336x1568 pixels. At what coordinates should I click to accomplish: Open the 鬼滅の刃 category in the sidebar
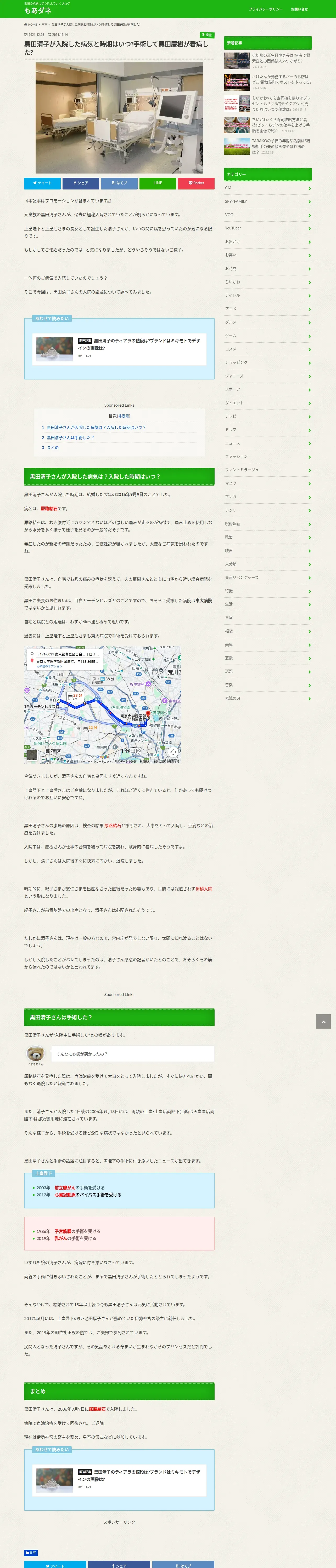268,698
